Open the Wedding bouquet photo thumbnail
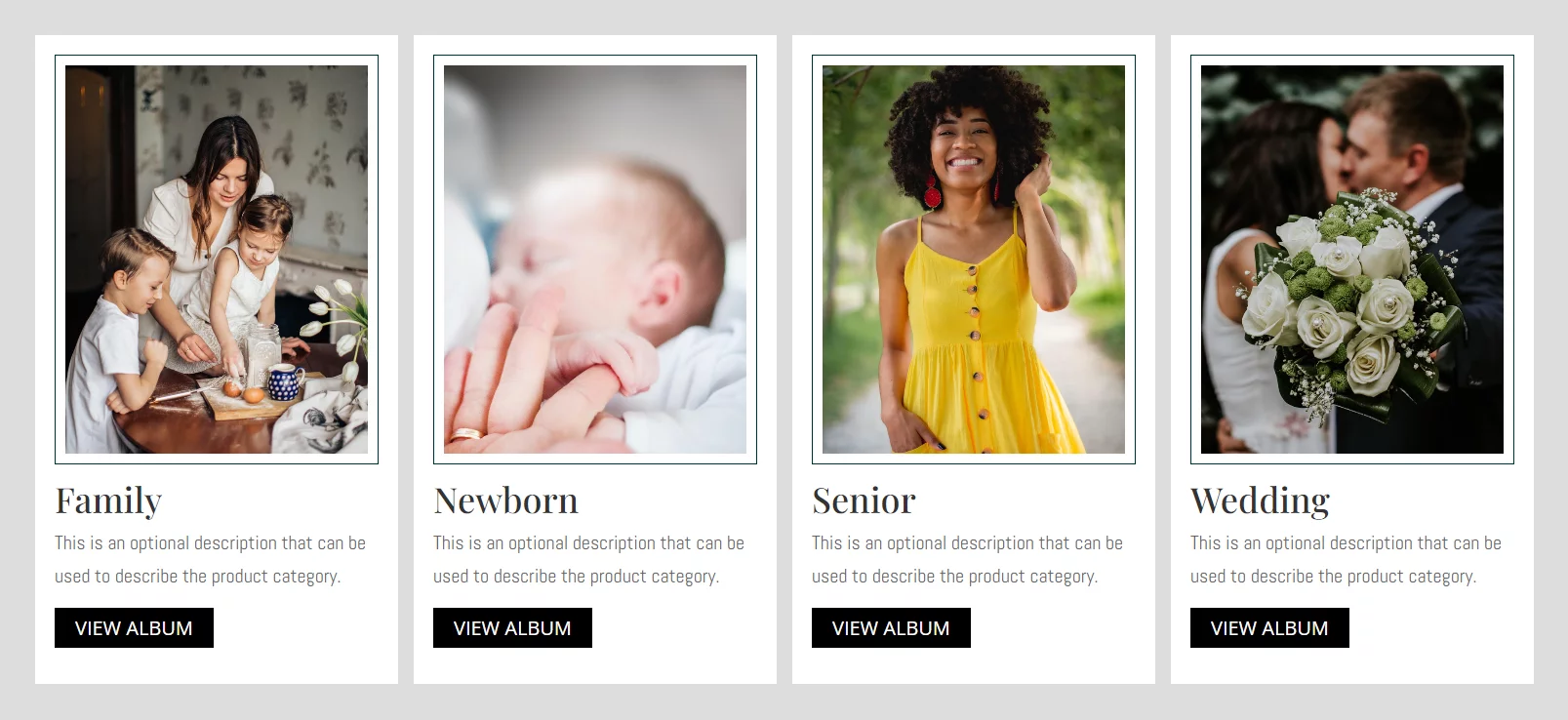The image size is (1568, 720). [1352, 260]
